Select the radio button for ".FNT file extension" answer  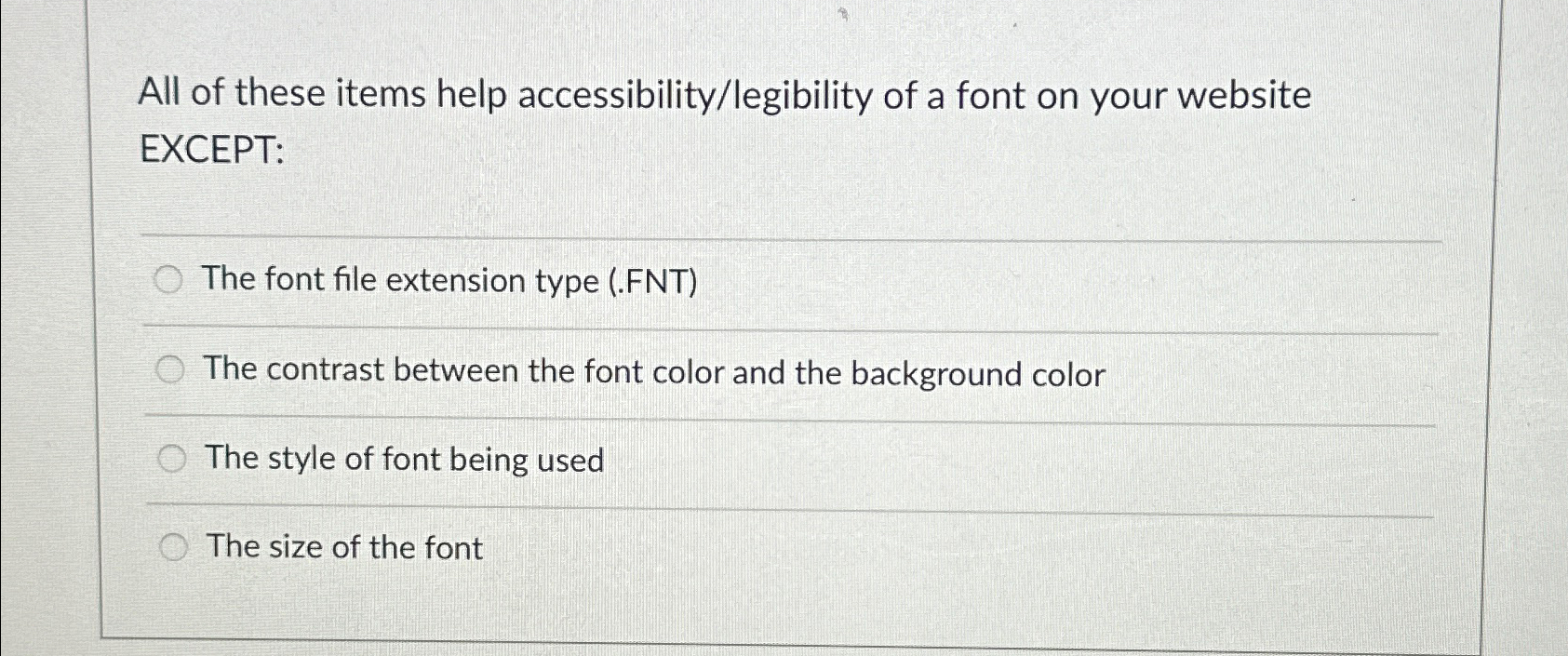coord(170,278)
